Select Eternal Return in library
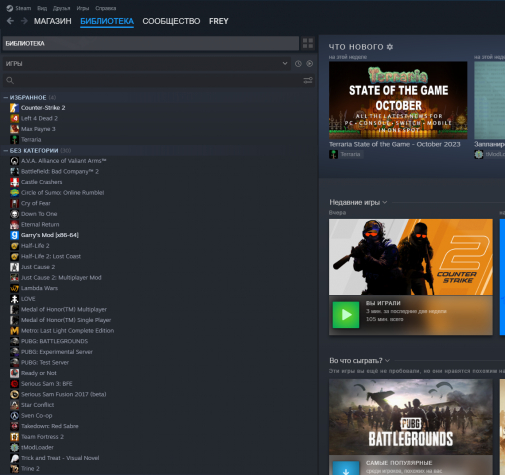This screenshot has width=505, height=475. (x=40, y=225)
